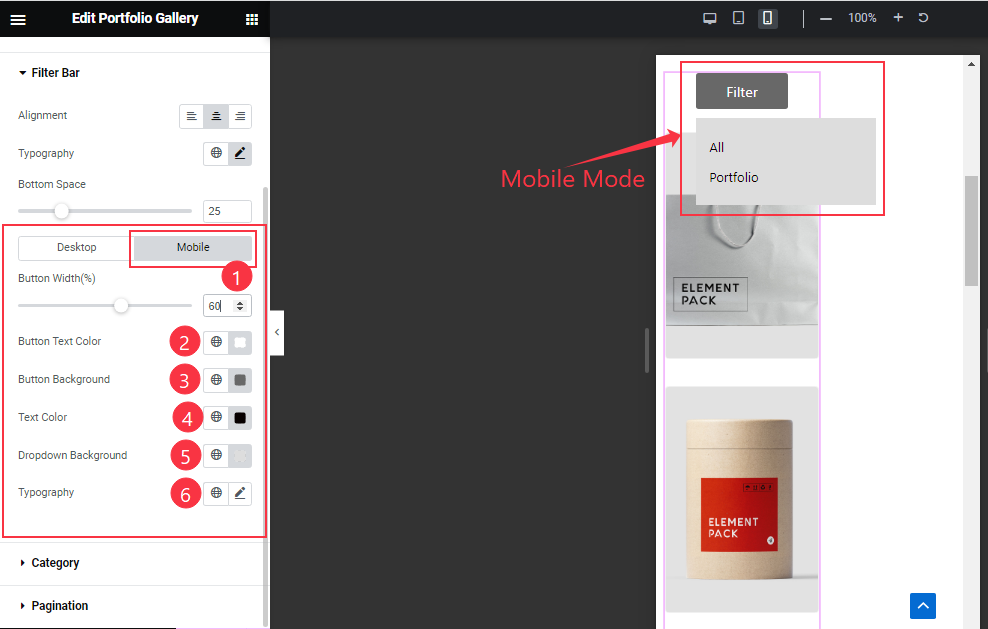Open the Element Pack canister portfolio image
Image resolution: width=988 pixels, height=629 pixels.
point(742,499)
